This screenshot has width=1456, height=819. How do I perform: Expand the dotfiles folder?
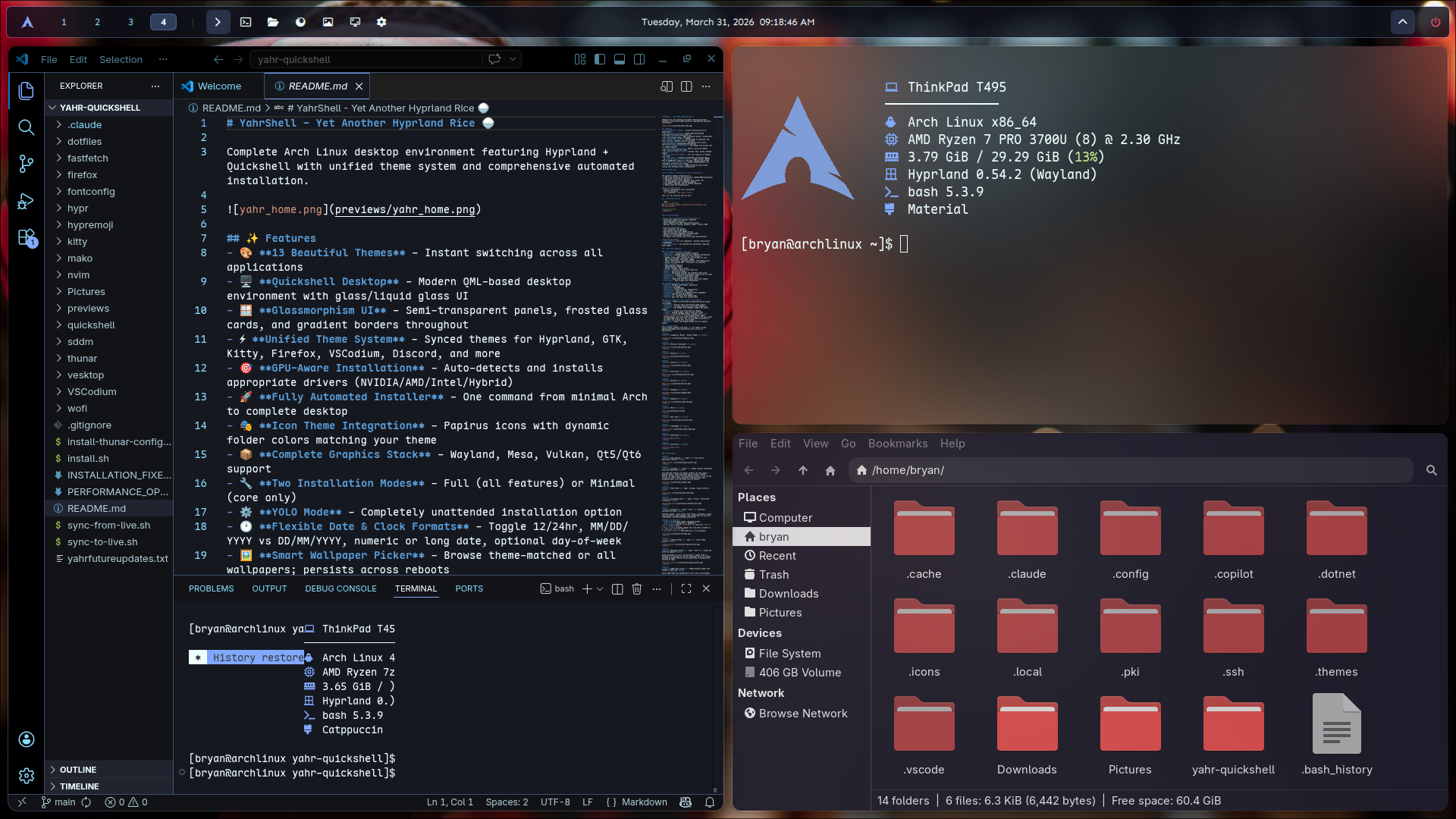(x=109, y=142)
